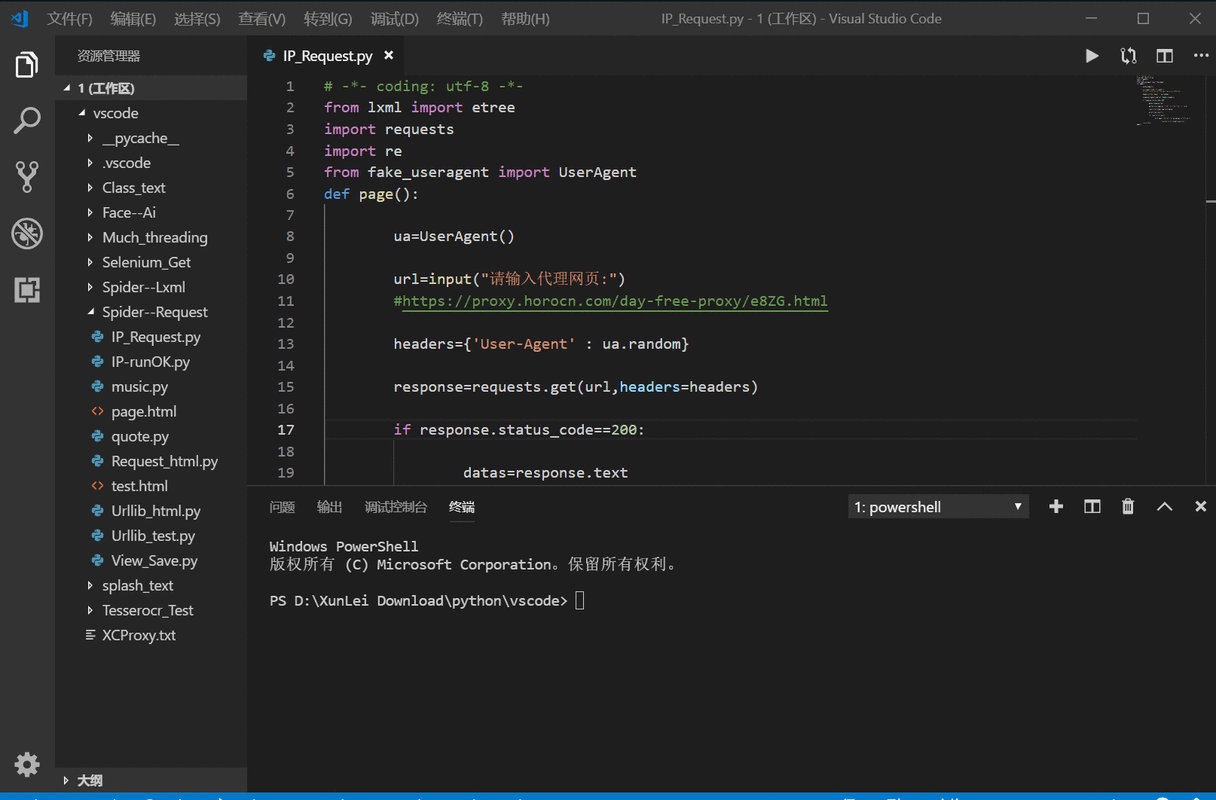Image resolution: width=1216 pixels, height=800 pixels.
Task: Open music.py in the file explorer
Action: 139,386
